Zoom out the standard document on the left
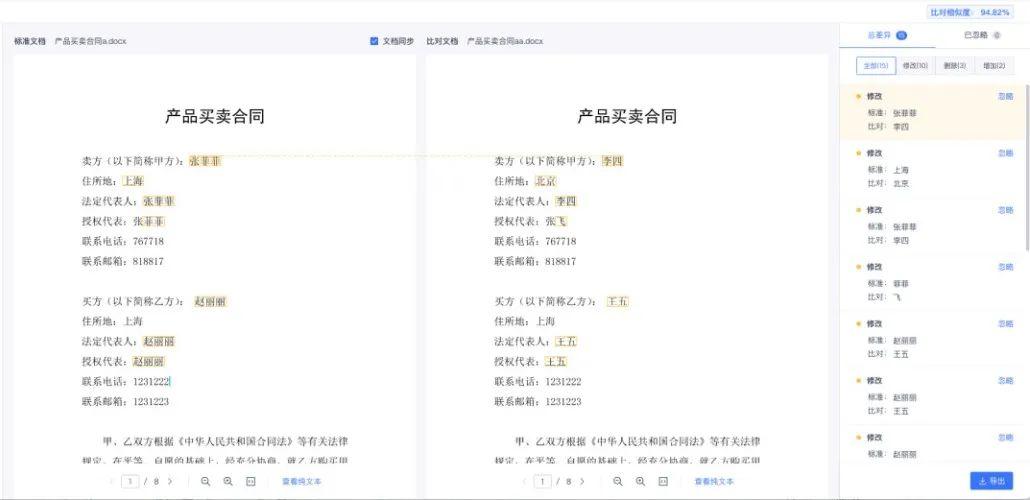The image size is (1030, 500). point(206,482)
